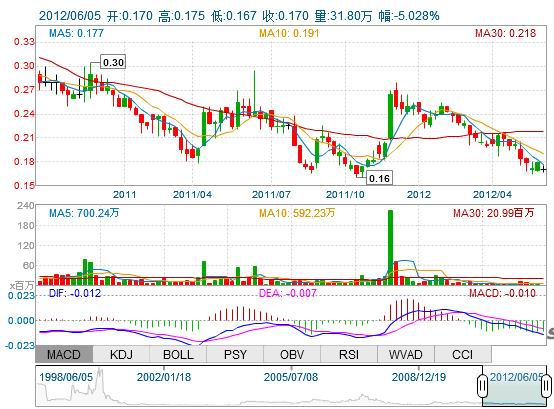
Task: Click the 2012/04 date axis label
Action: (492, 194)
